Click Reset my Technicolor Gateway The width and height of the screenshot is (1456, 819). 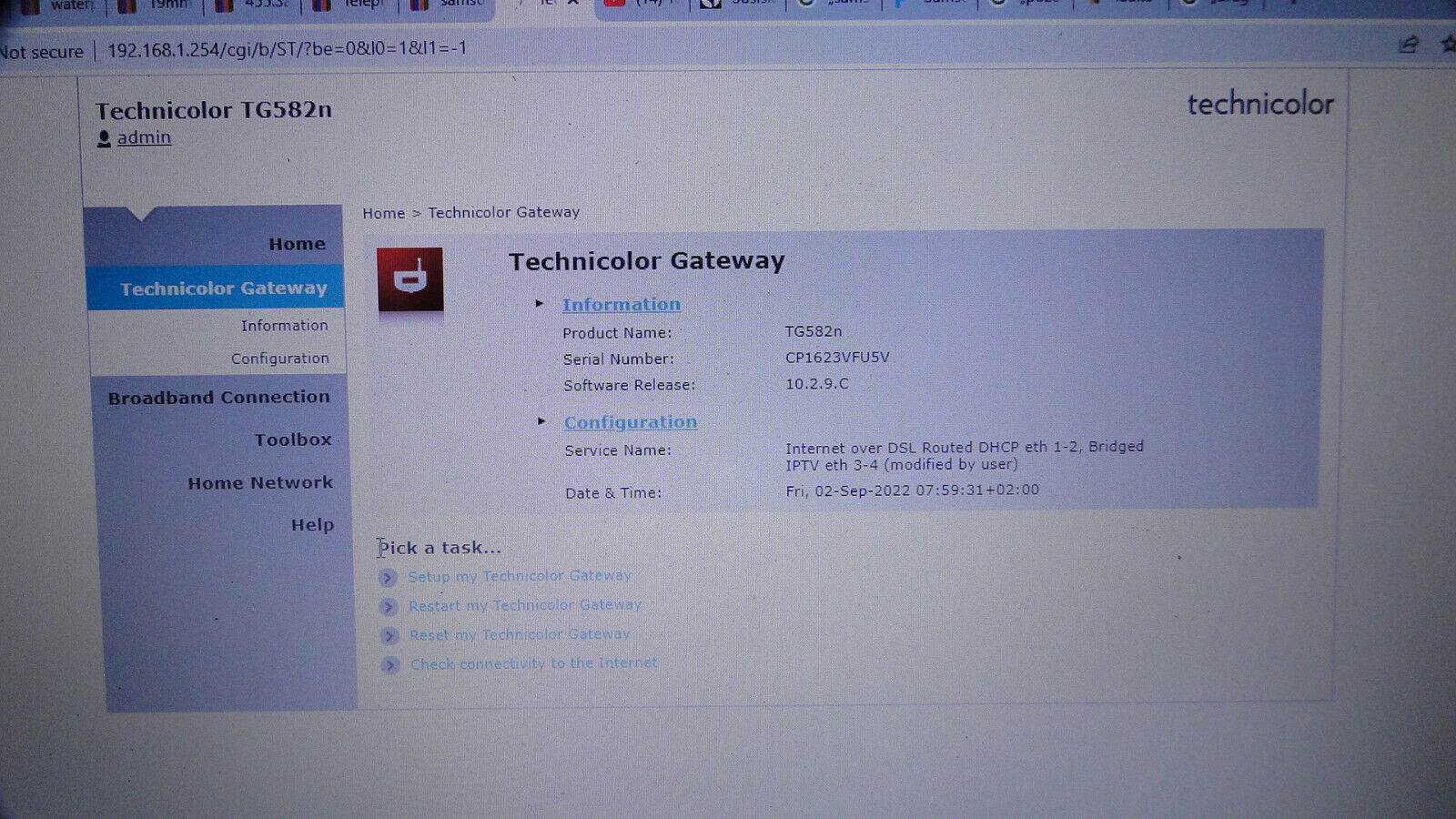click(520, 634)
